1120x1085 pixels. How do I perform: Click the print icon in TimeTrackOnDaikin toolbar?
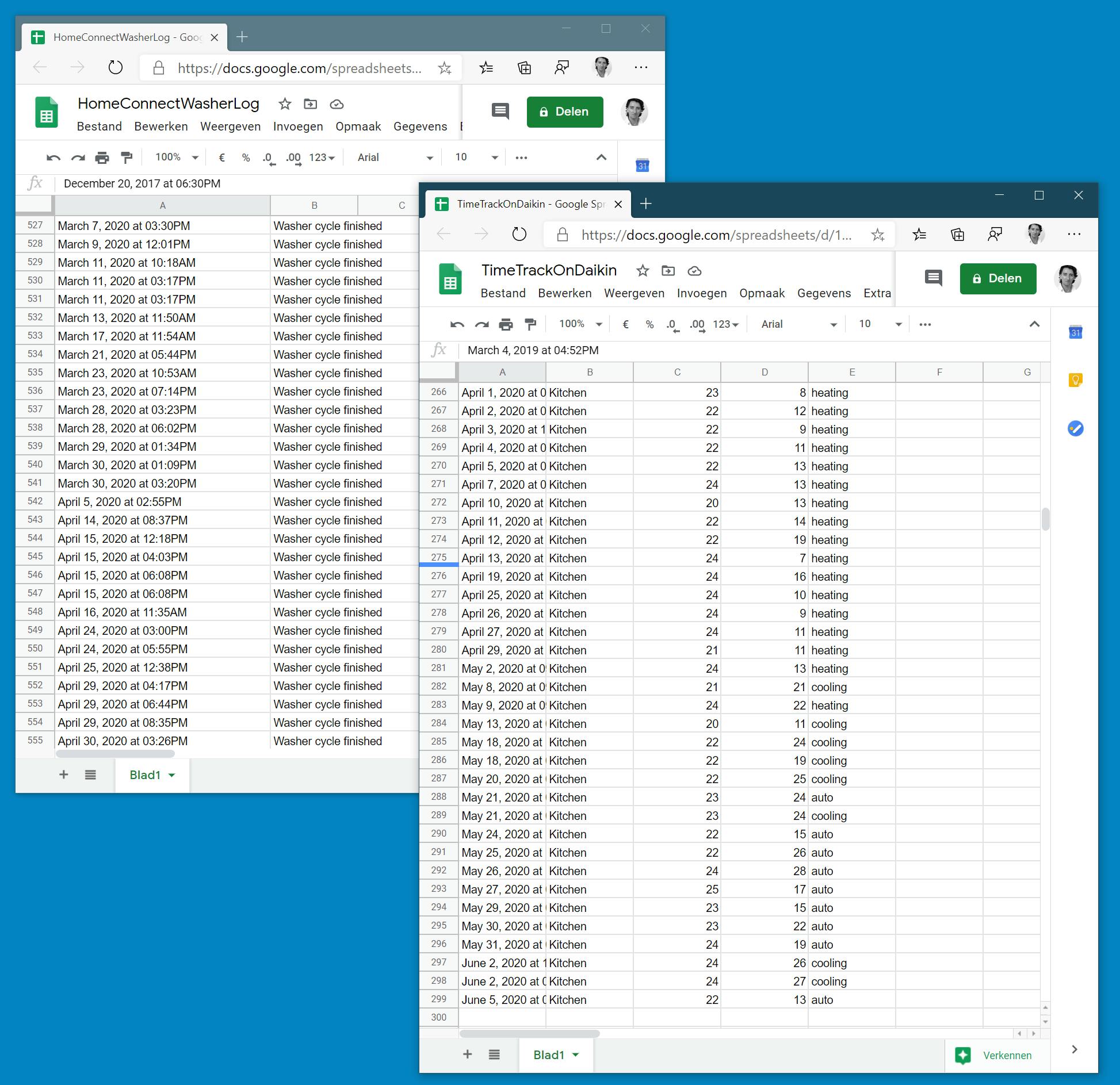506,325
